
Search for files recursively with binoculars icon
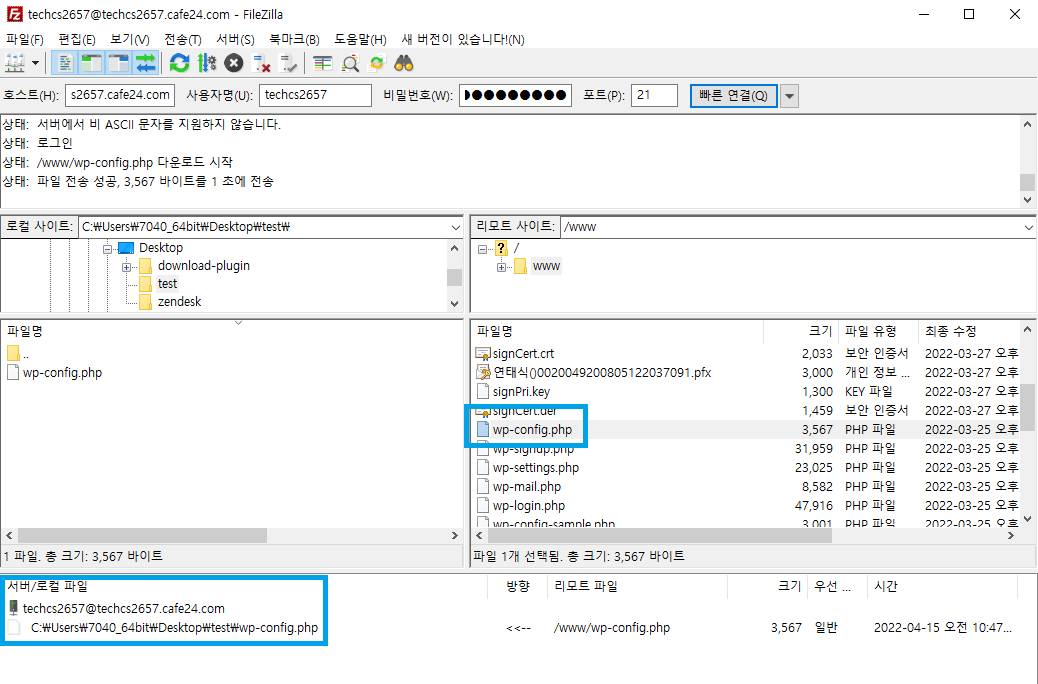tap(402, 63)
